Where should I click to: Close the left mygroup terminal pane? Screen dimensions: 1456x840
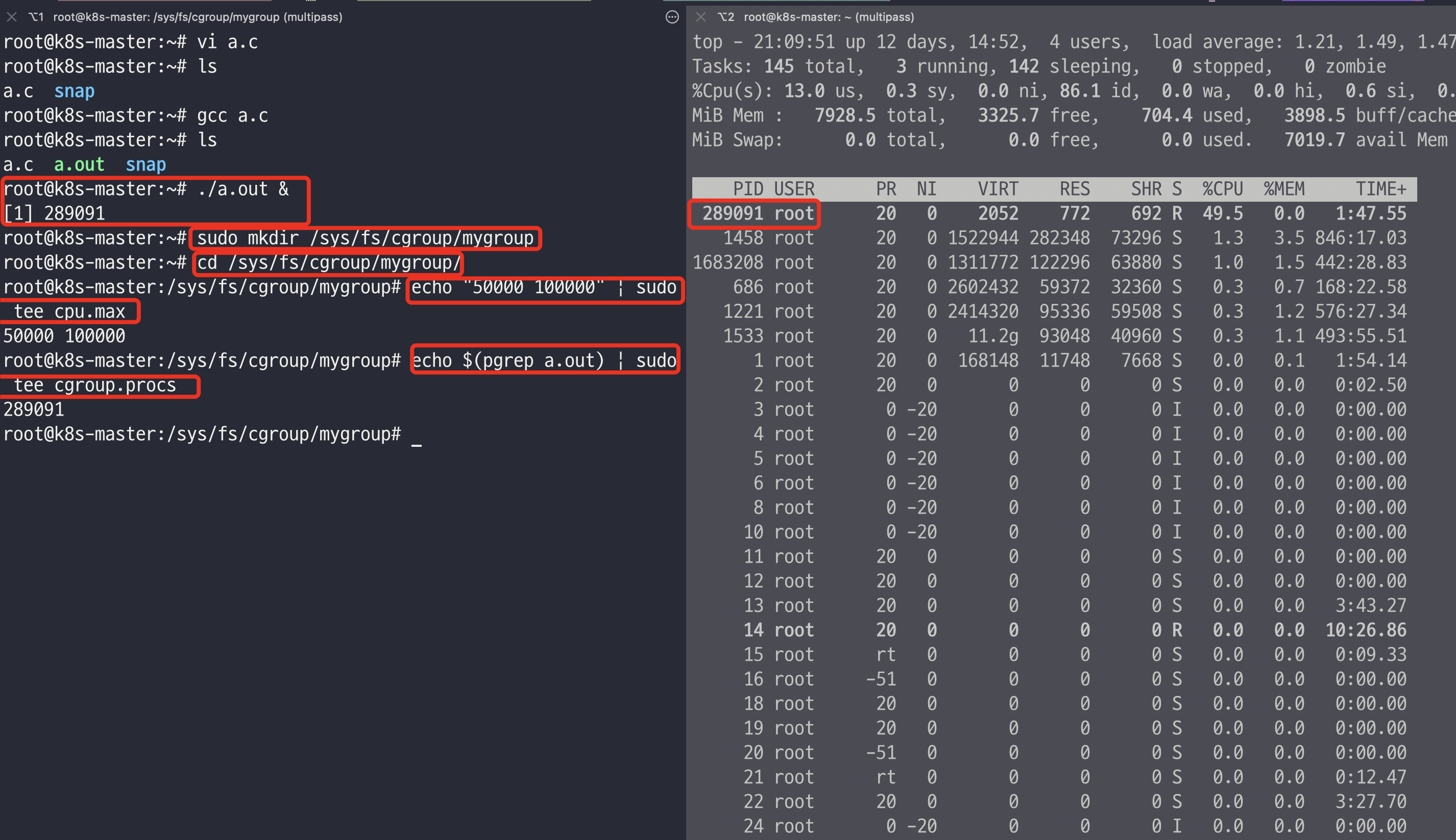(x=12, y=17)
